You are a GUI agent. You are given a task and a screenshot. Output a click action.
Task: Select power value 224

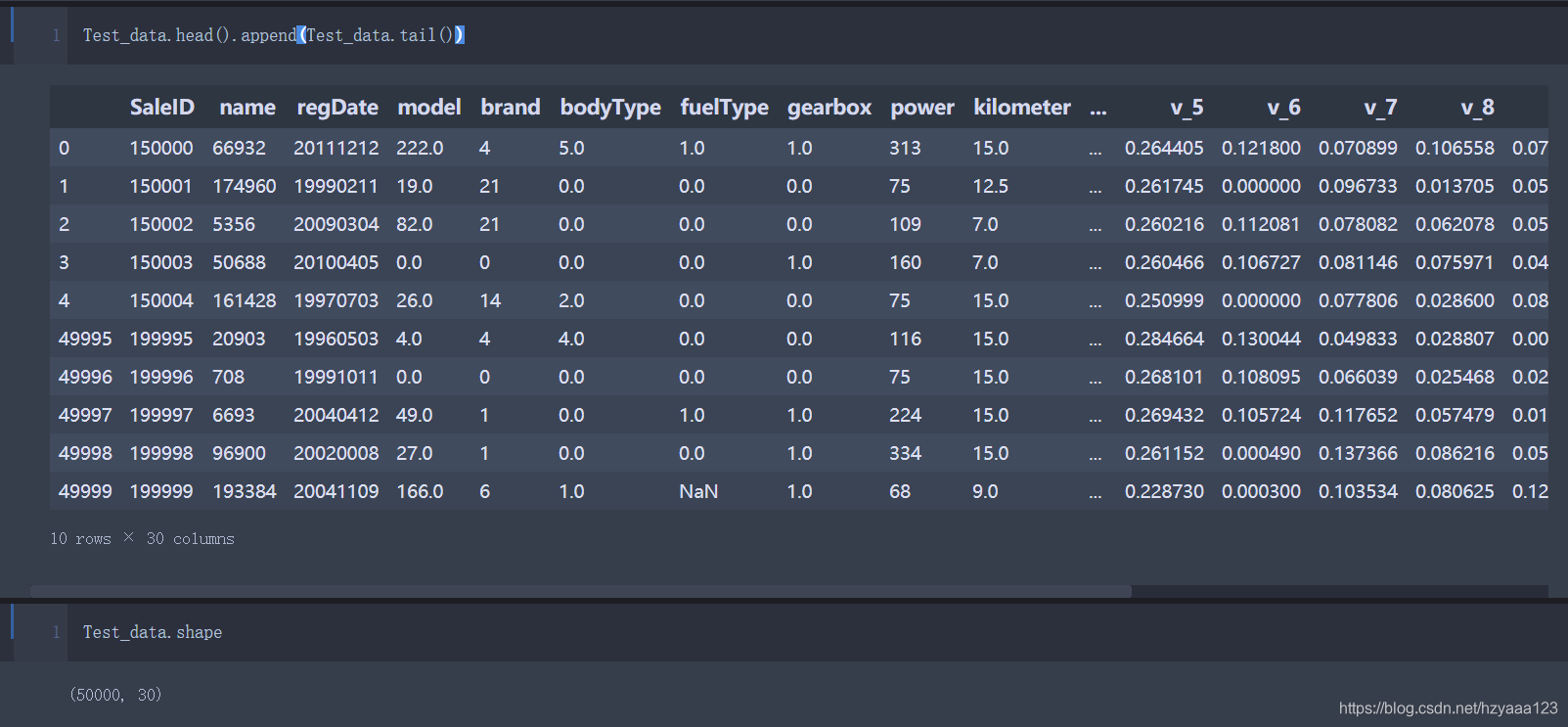click(905, 415)
